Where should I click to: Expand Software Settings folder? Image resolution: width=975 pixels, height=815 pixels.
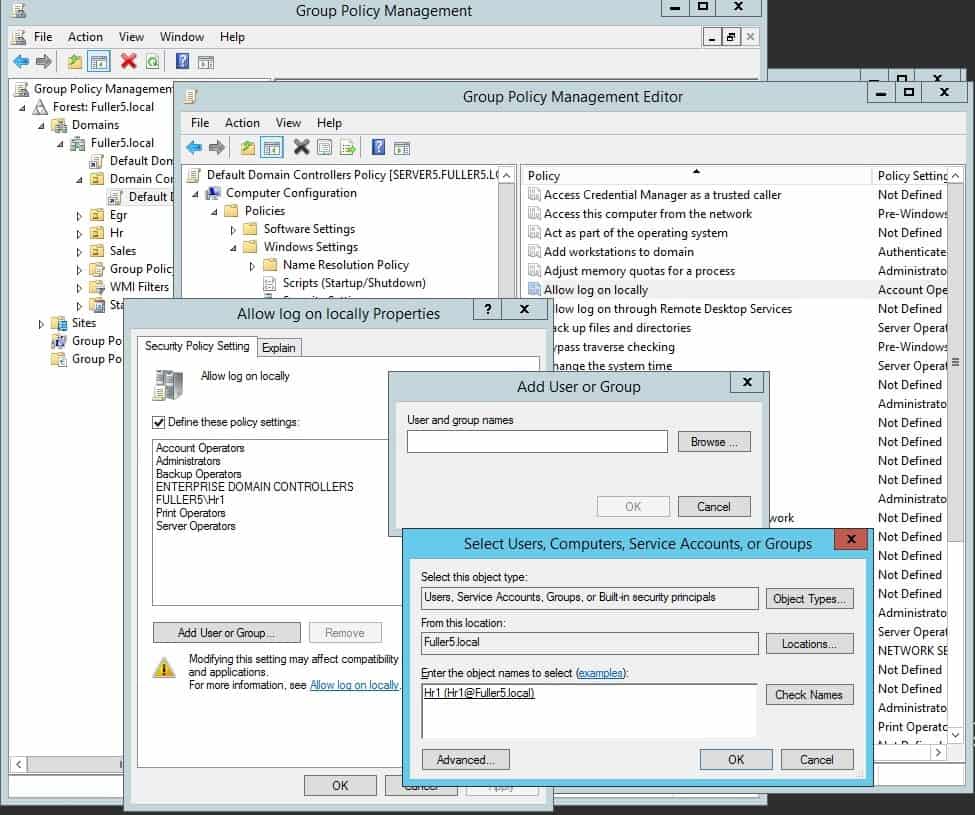point(233,230)
